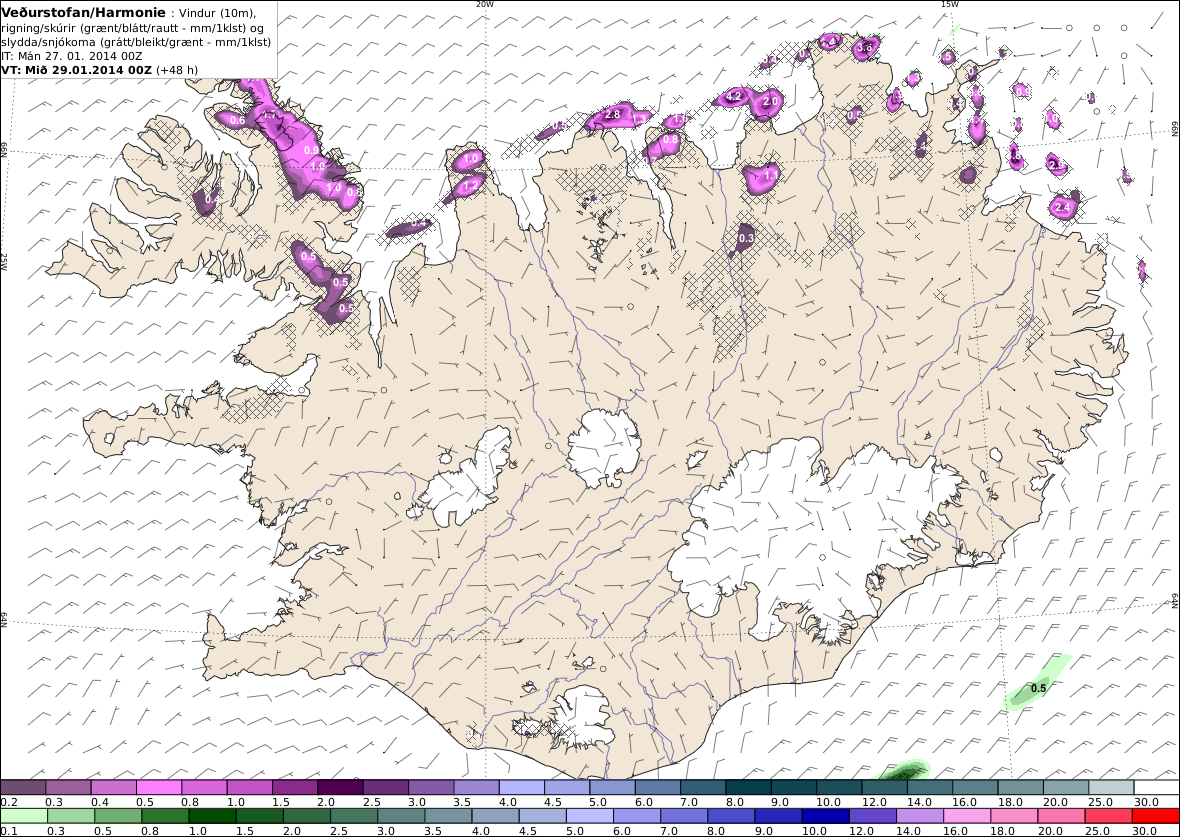1180x837 pixels.
Task: Click the rain legend swatch for 2.5–3.0
Action: pyautogui.click(x=354, y=816)
